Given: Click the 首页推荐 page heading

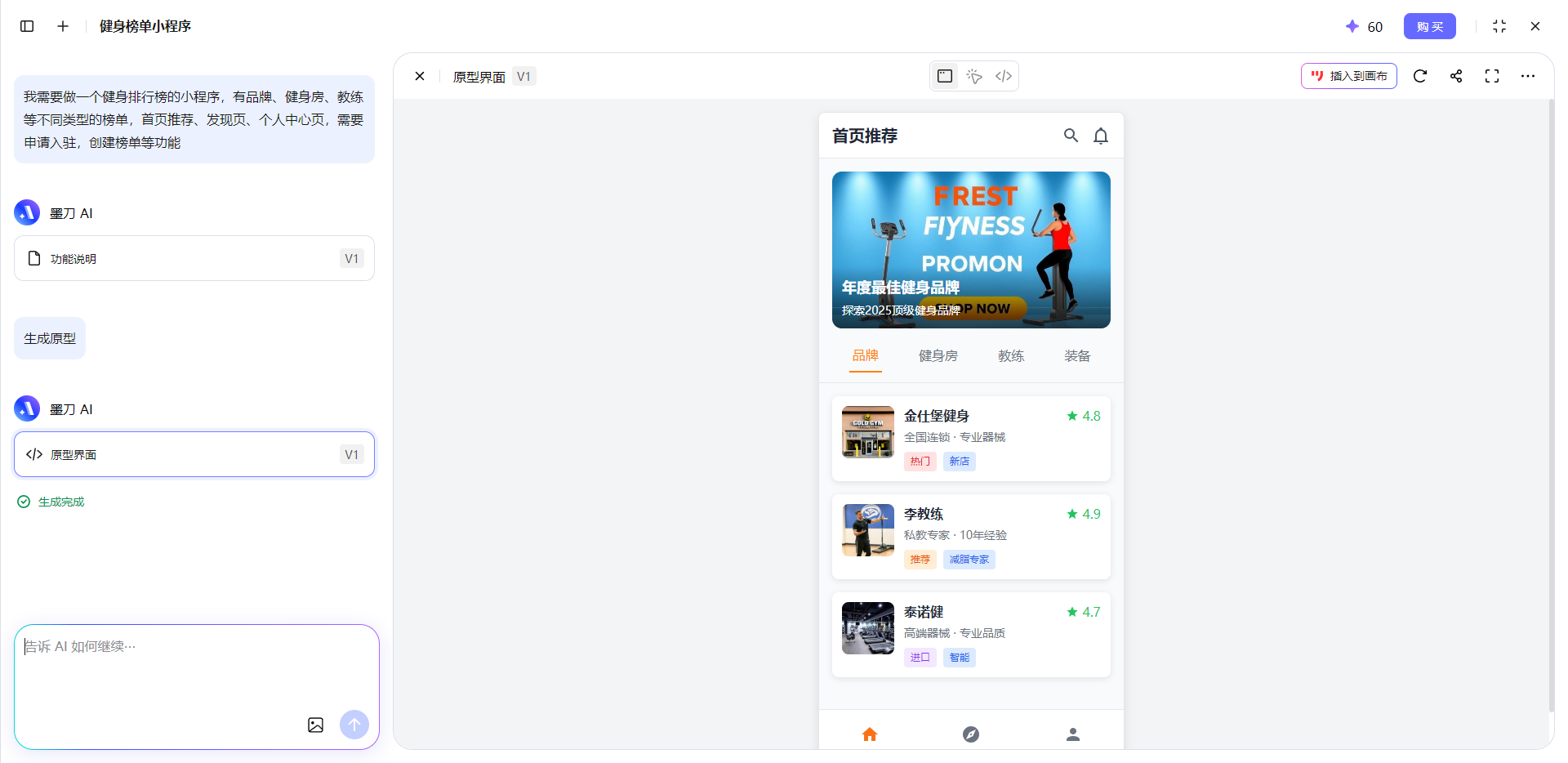Looking at the screenshot, I should 865,136.
